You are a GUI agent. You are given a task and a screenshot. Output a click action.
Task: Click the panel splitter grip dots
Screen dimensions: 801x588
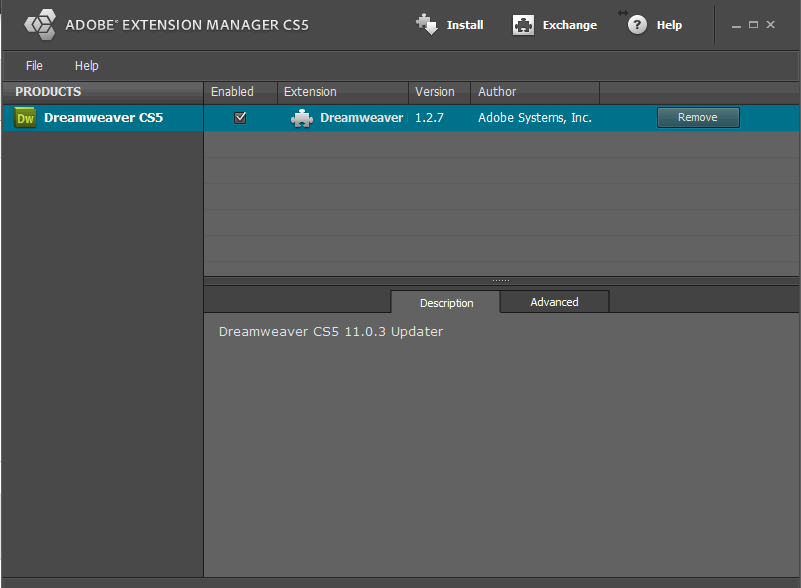pos(501,280)
